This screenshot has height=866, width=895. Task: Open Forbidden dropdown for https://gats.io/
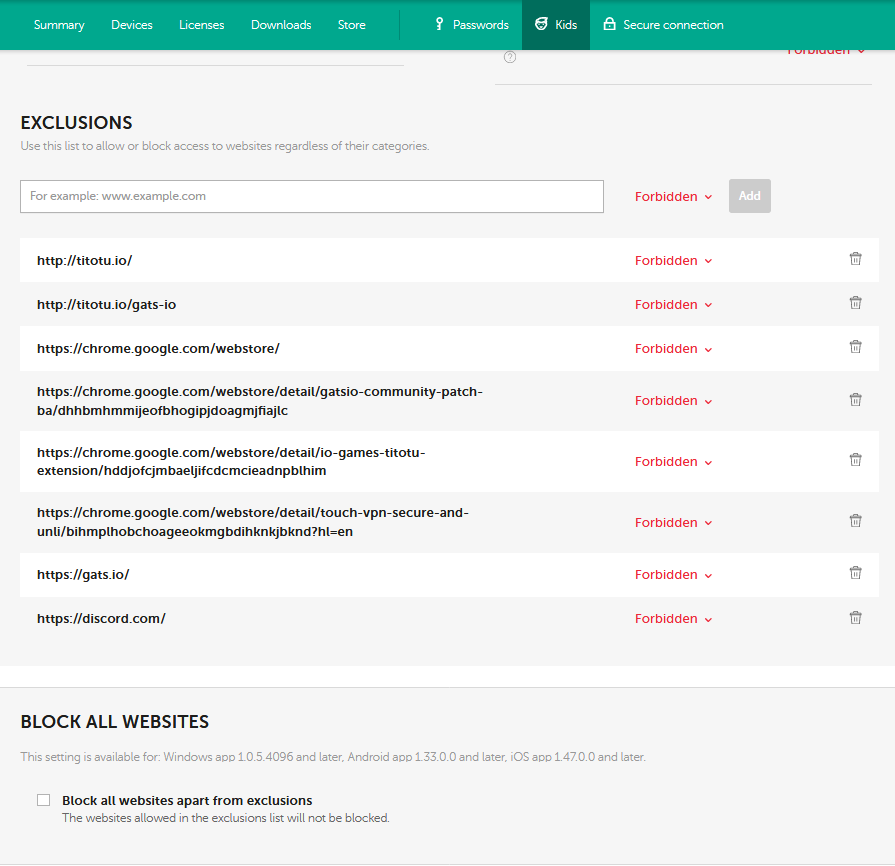click(673, 575)
